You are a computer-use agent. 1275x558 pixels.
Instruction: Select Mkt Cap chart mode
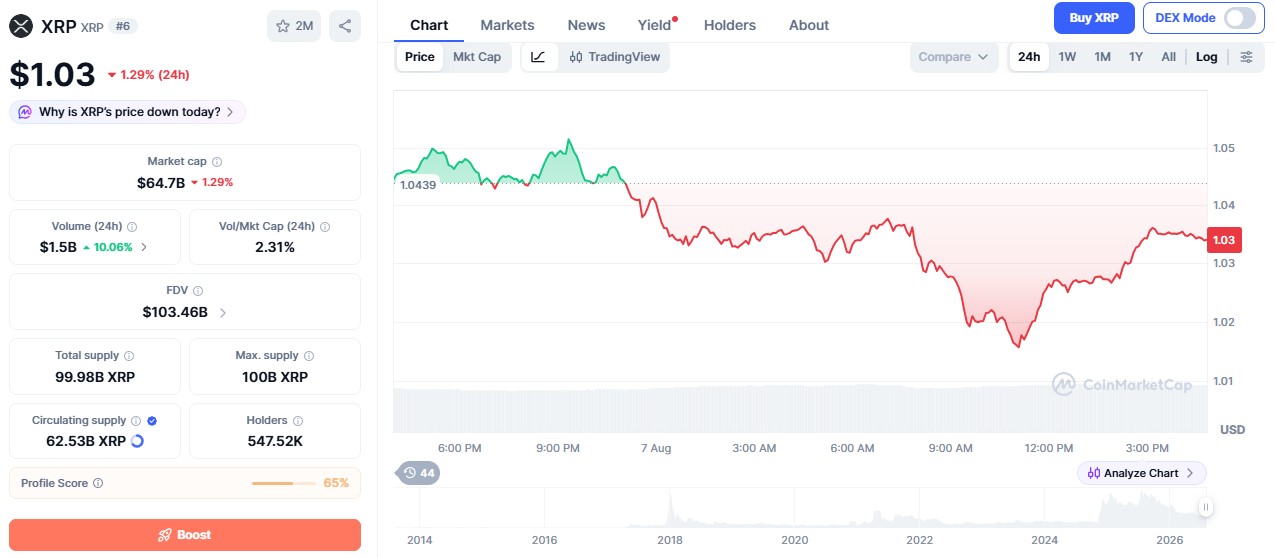[x=477, y=57]
